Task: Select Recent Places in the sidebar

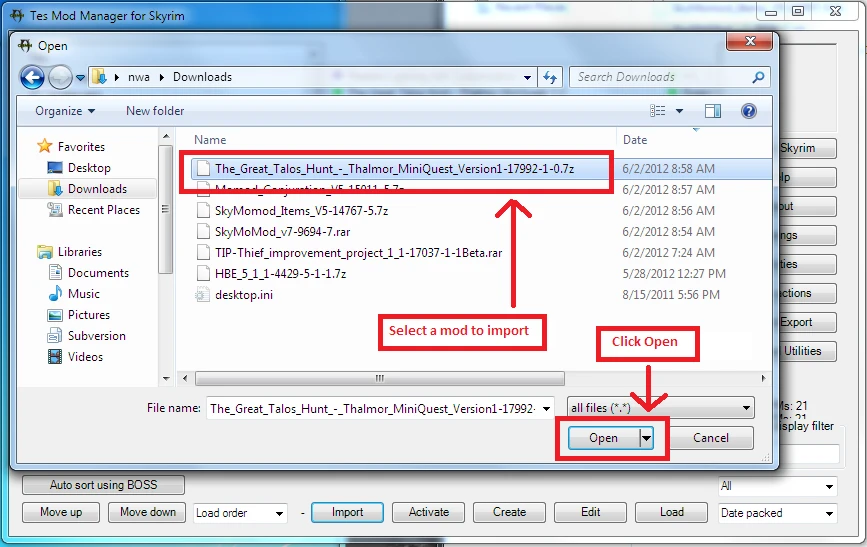Action: point(103,210)
